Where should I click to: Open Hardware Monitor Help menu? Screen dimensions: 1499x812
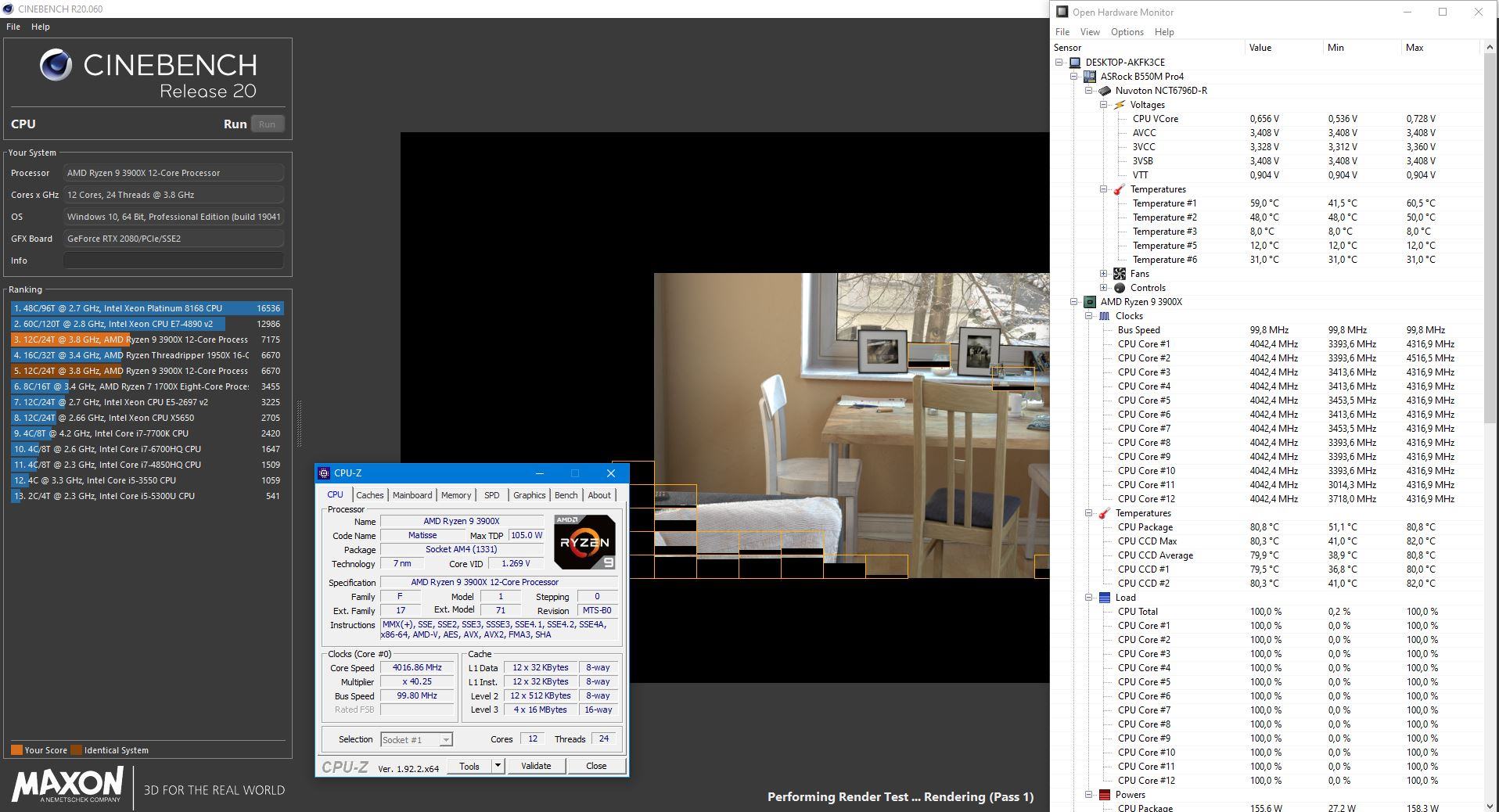[x=1164, y=32]
